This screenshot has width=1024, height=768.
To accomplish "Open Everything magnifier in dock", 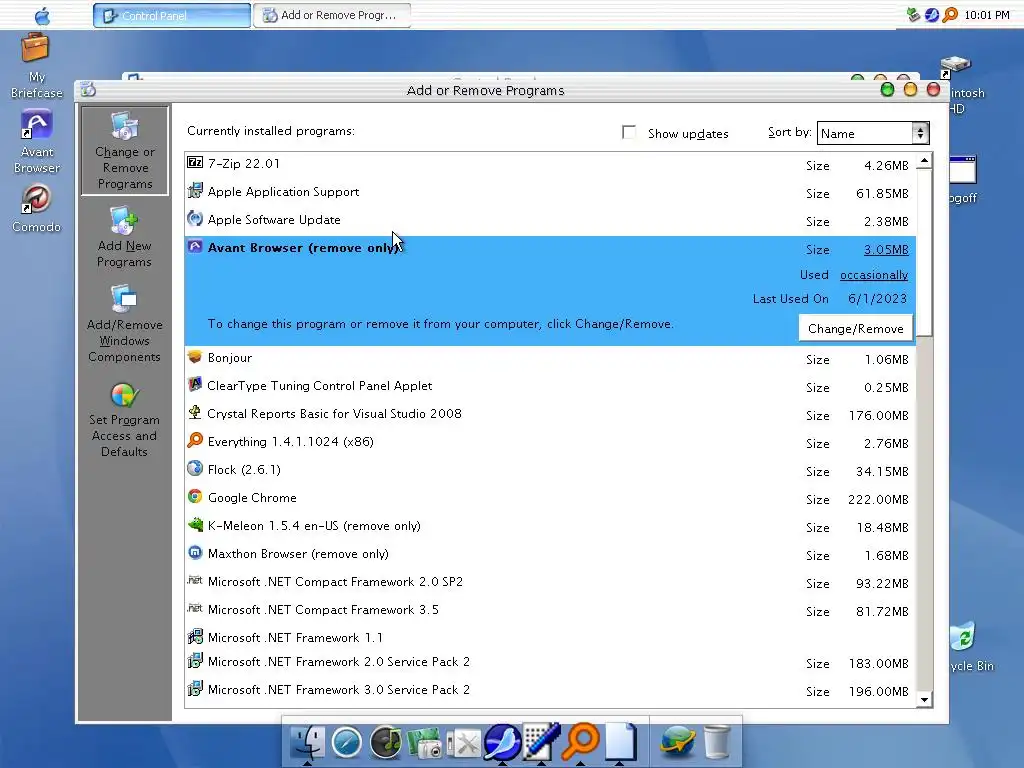I will 580,742.
